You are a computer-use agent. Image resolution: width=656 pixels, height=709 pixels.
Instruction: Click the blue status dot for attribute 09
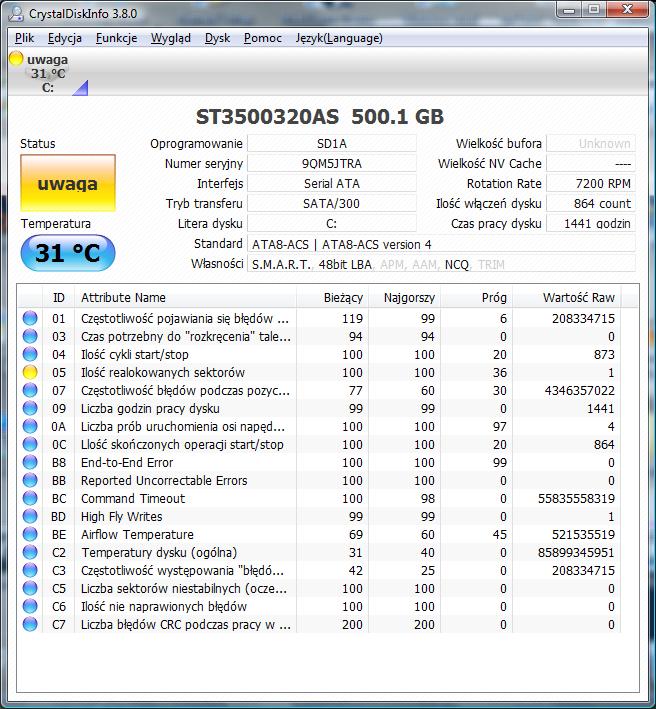[x=30, y=408]
